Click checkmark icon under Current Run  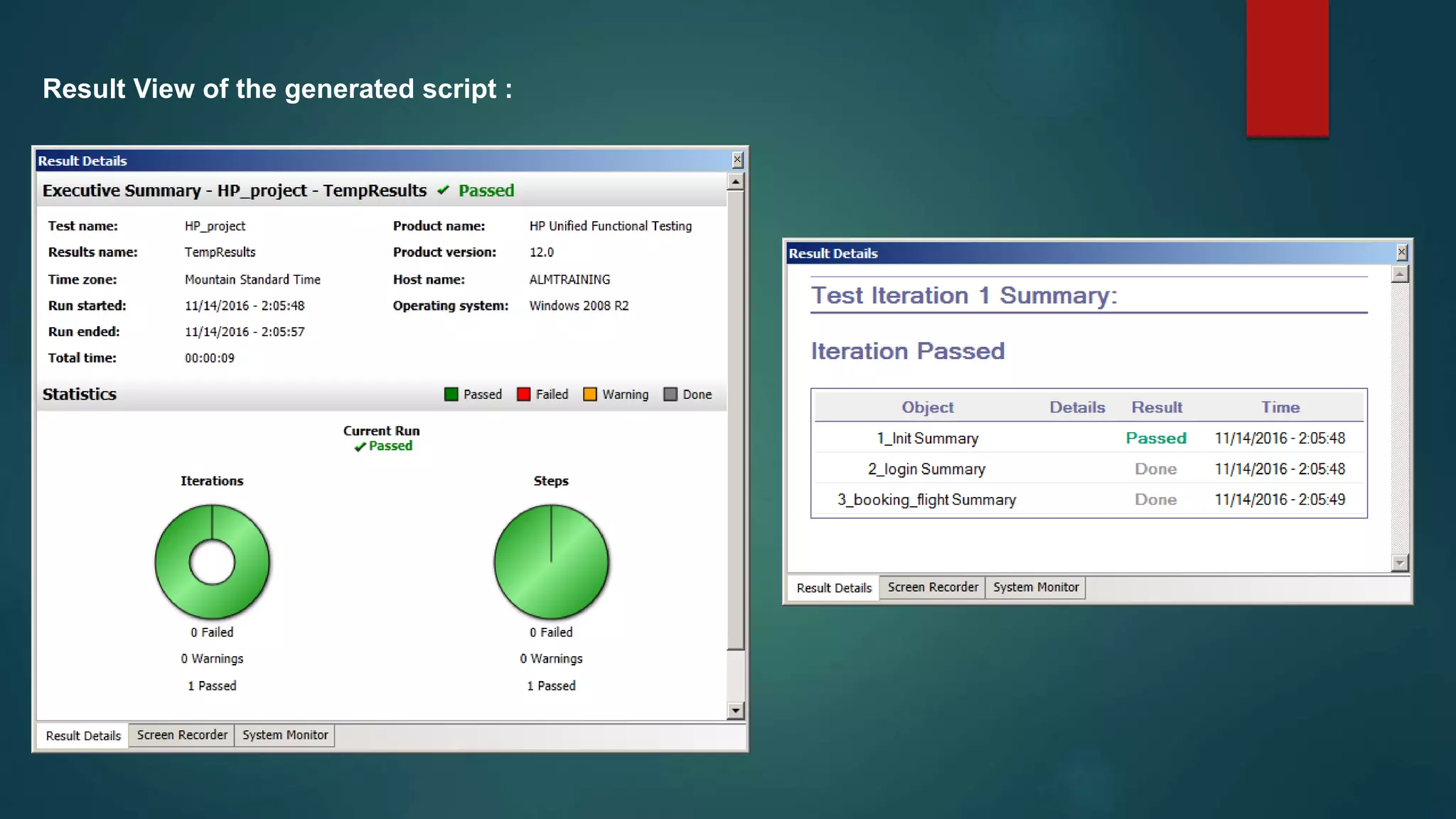coord(360,446)
